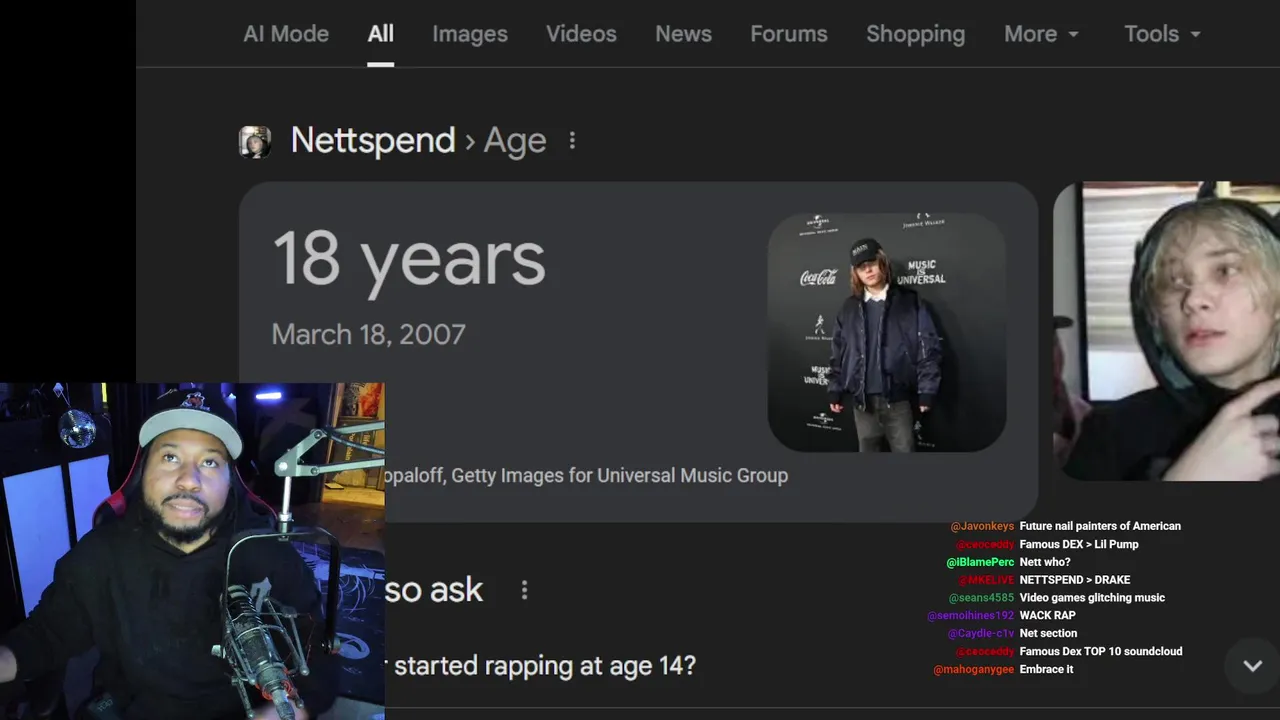Screen dimensions: 1280x720
Task: Click the chat scroll-down chevron button
Action: (x=1252, y=666)
